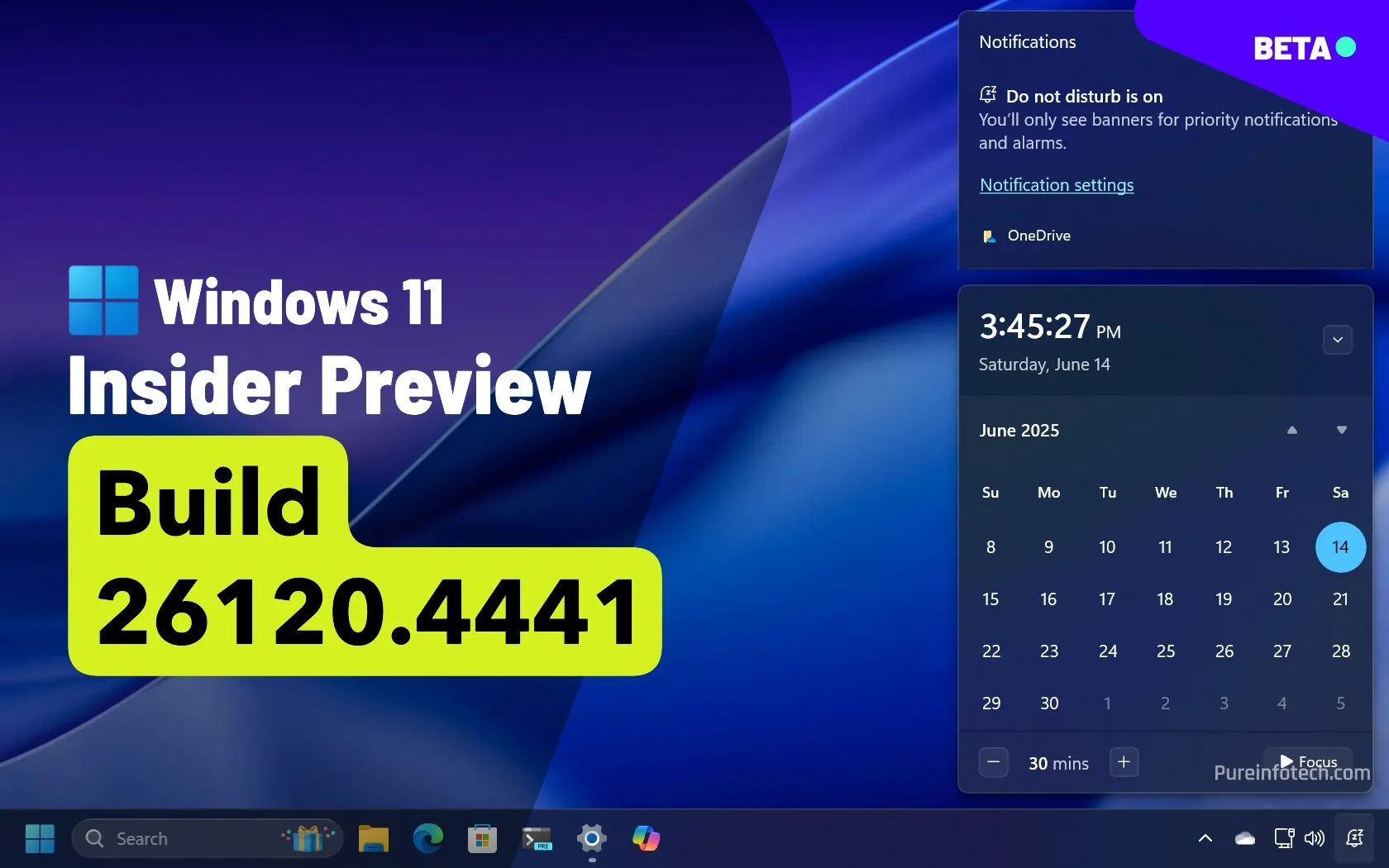This screenshot has height=868, width=1389.
Task: Launch Microsoft Edge from the taskbar
Action: coord(428,838)
